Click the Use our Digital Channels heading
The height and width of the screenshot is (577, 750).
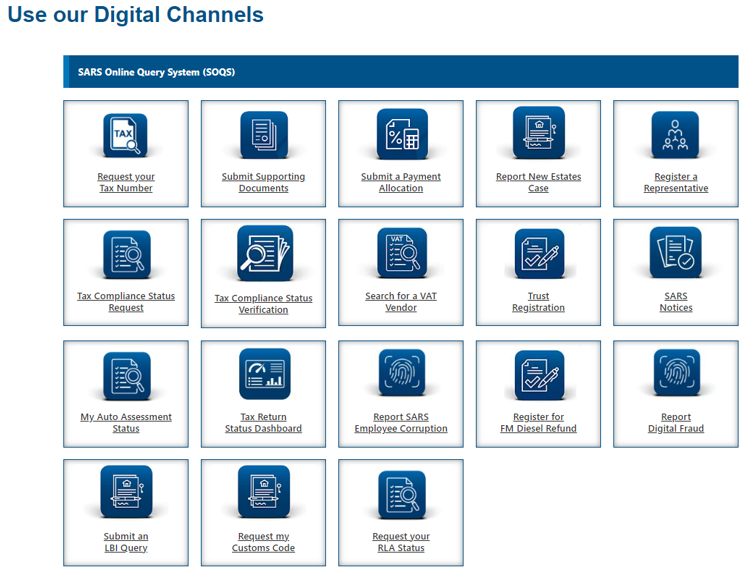pyautogui.click(x=135, y=14)
